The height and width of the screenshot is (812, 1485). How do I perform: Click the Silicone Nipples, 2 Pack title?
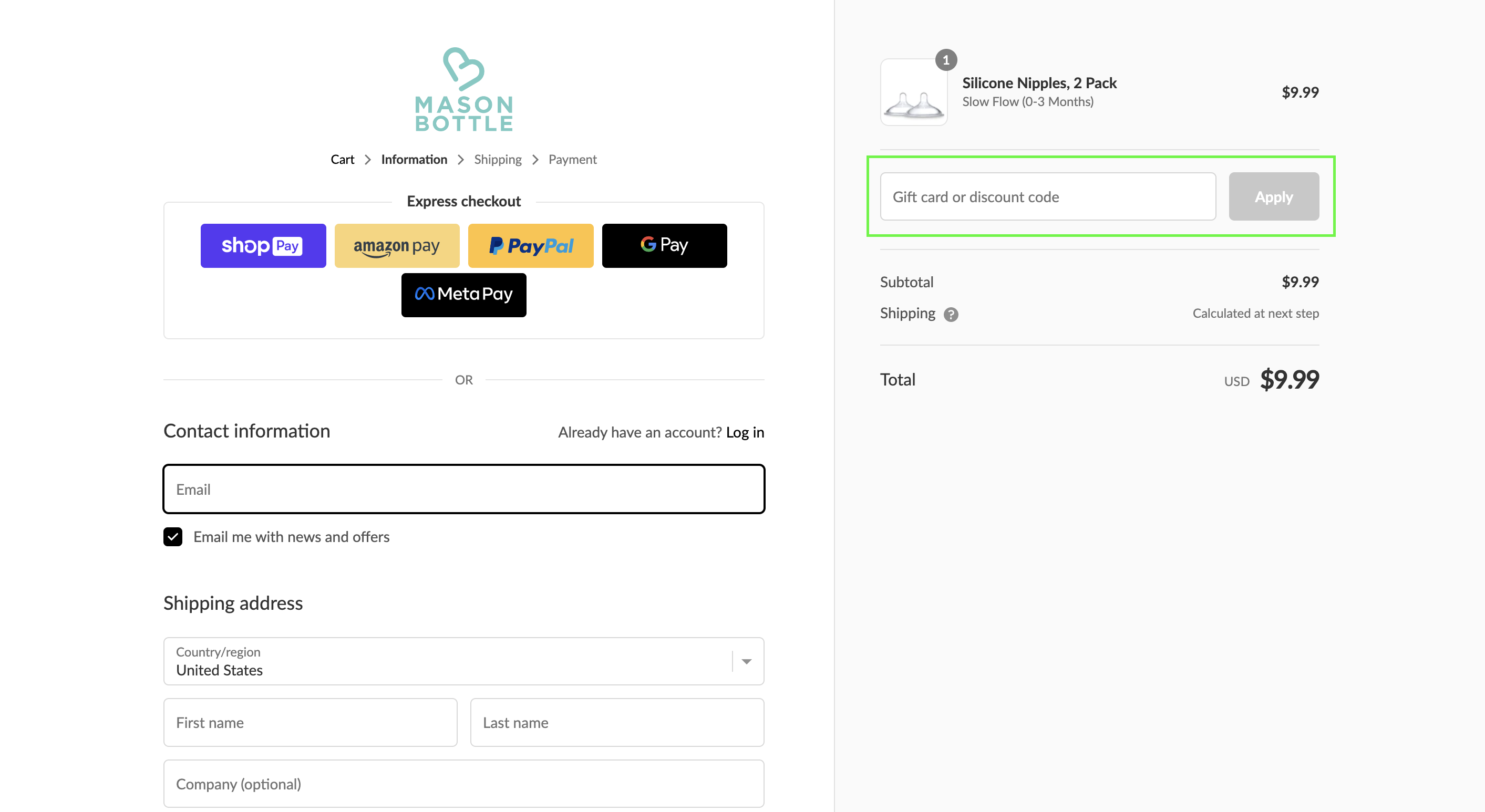coord(1039,83)
